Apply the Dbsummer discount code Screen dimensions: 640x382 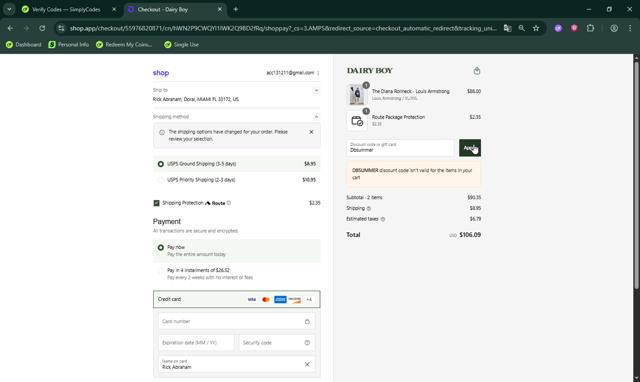(470, 148)
